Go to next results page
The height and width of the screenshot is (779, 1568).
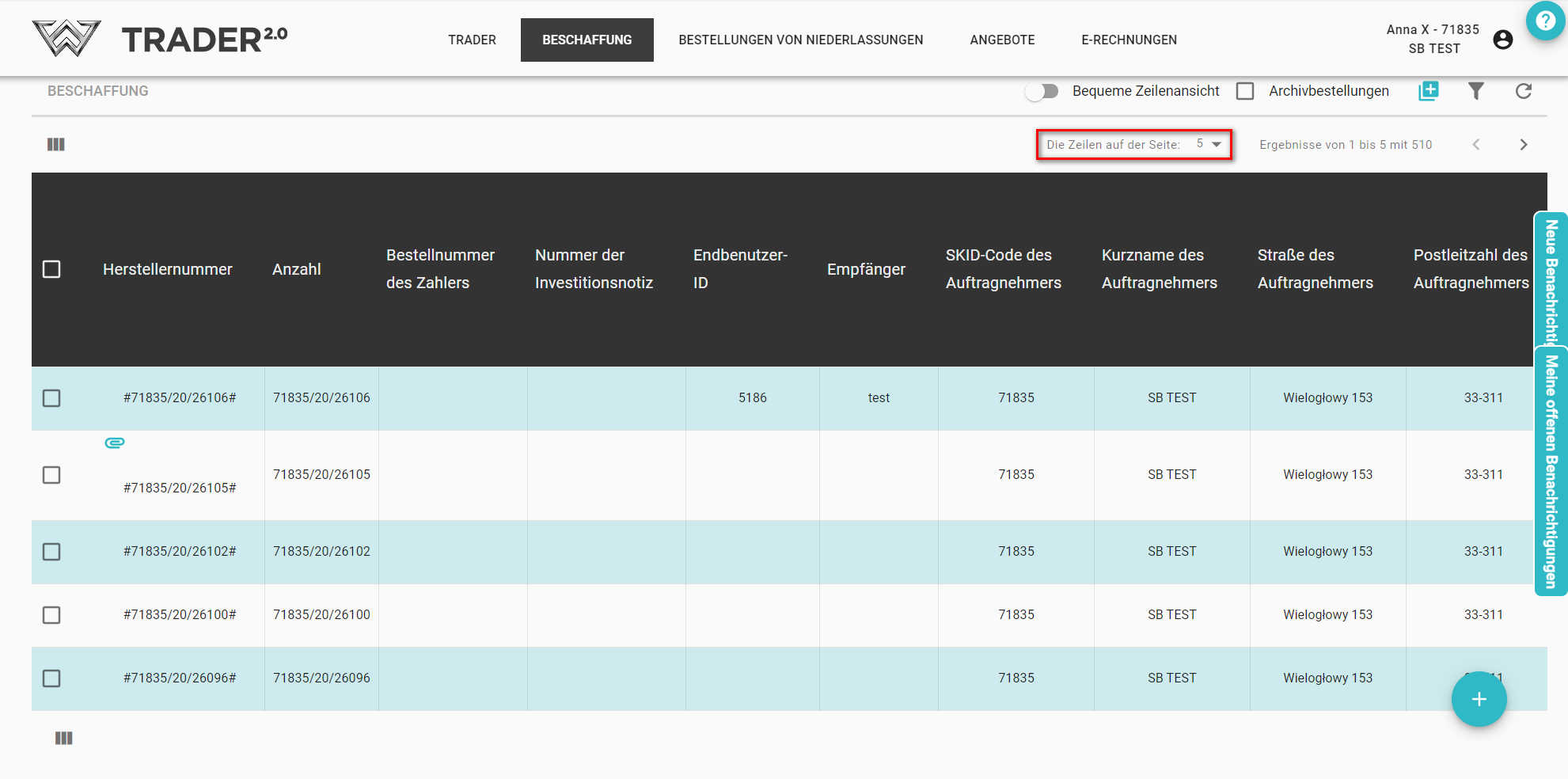pos(1523,144)
